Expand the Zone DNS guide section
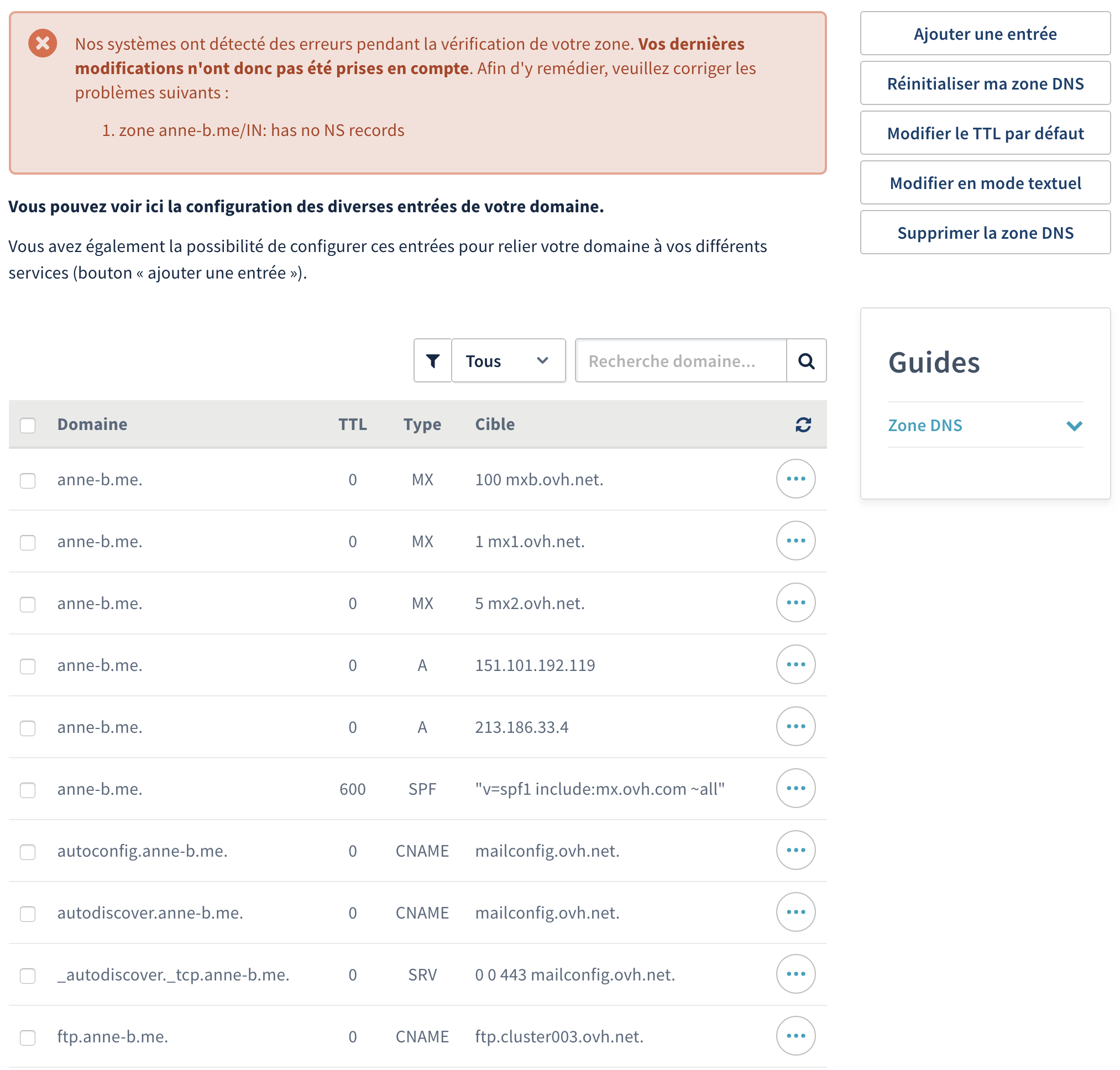Viewport: 1120px width, 1070px height. (x=985, y=426)
